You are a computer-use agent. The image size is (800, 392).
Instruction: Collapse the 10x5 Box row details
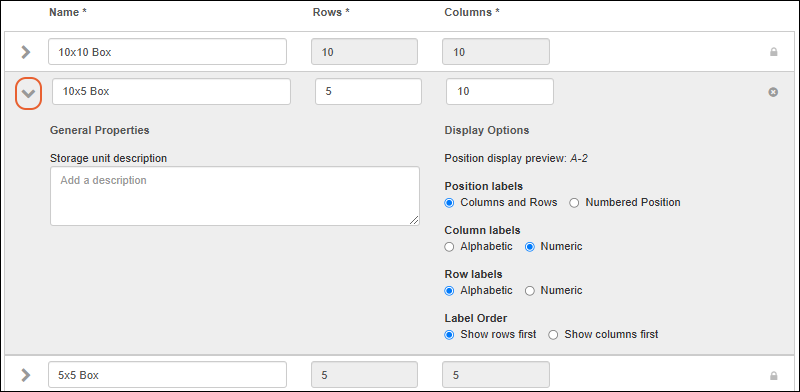point(28,93)
